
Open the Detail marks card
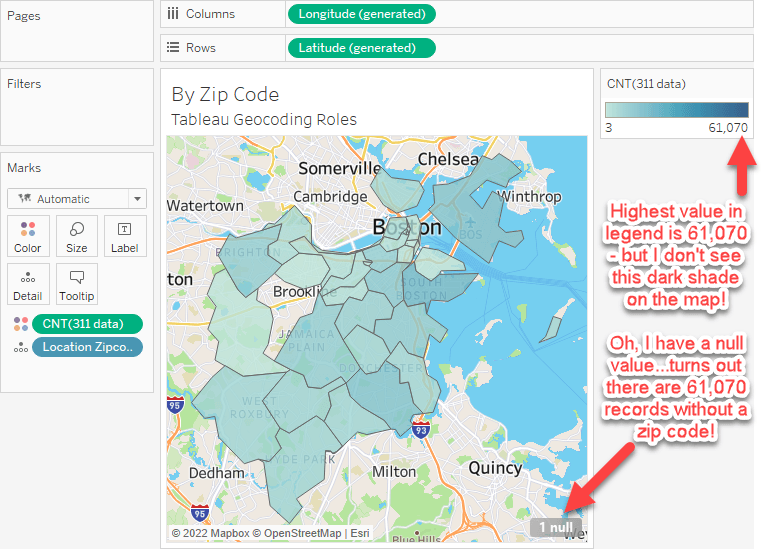[x=28, y=284]
